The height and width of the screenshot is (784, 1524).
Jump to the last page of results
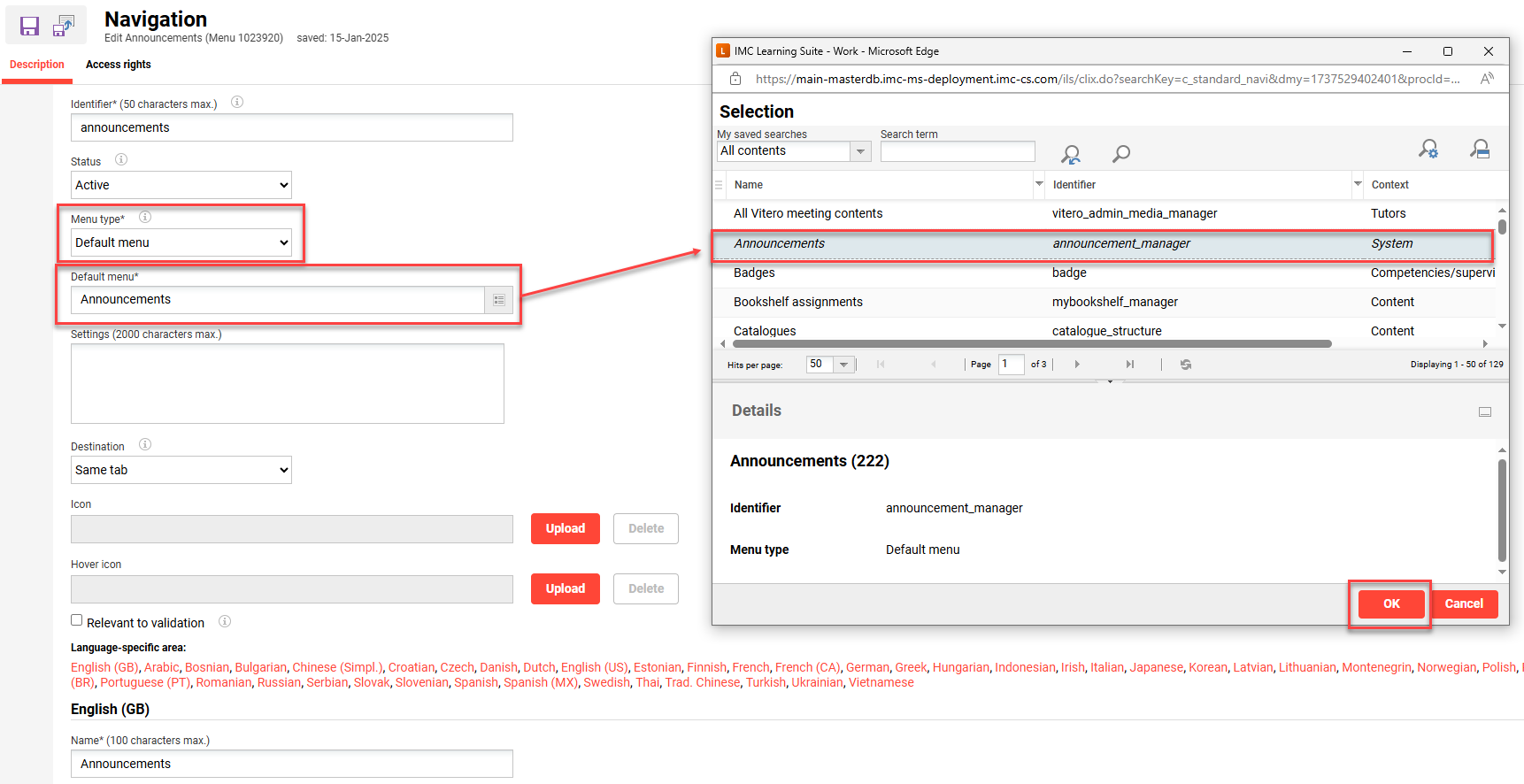tap(1129, 365)
